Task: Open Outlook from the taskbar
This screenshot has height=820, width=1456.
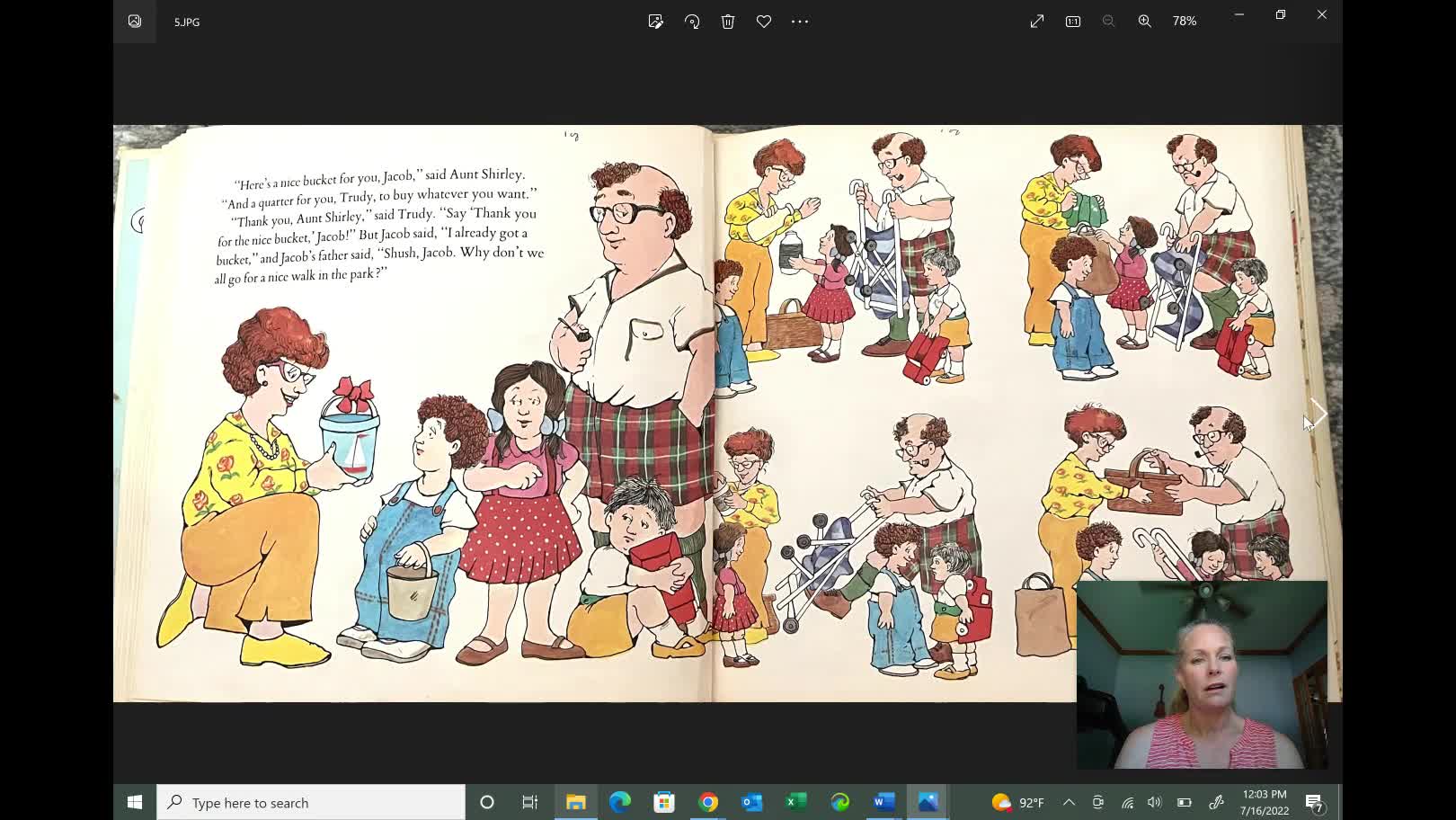Action: point(752,802)
